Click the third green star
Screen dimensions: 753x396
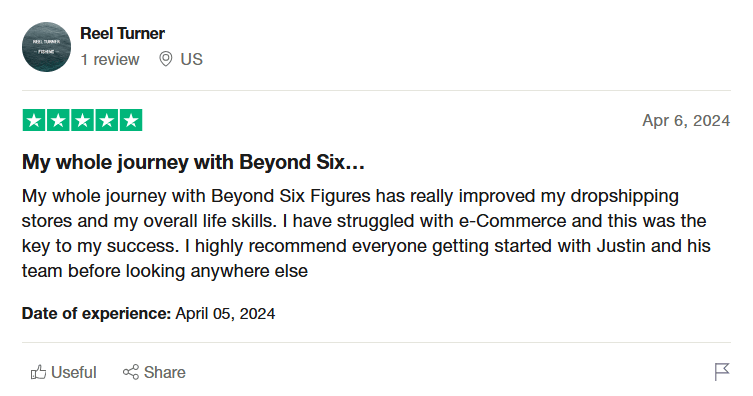coord(83,120)
